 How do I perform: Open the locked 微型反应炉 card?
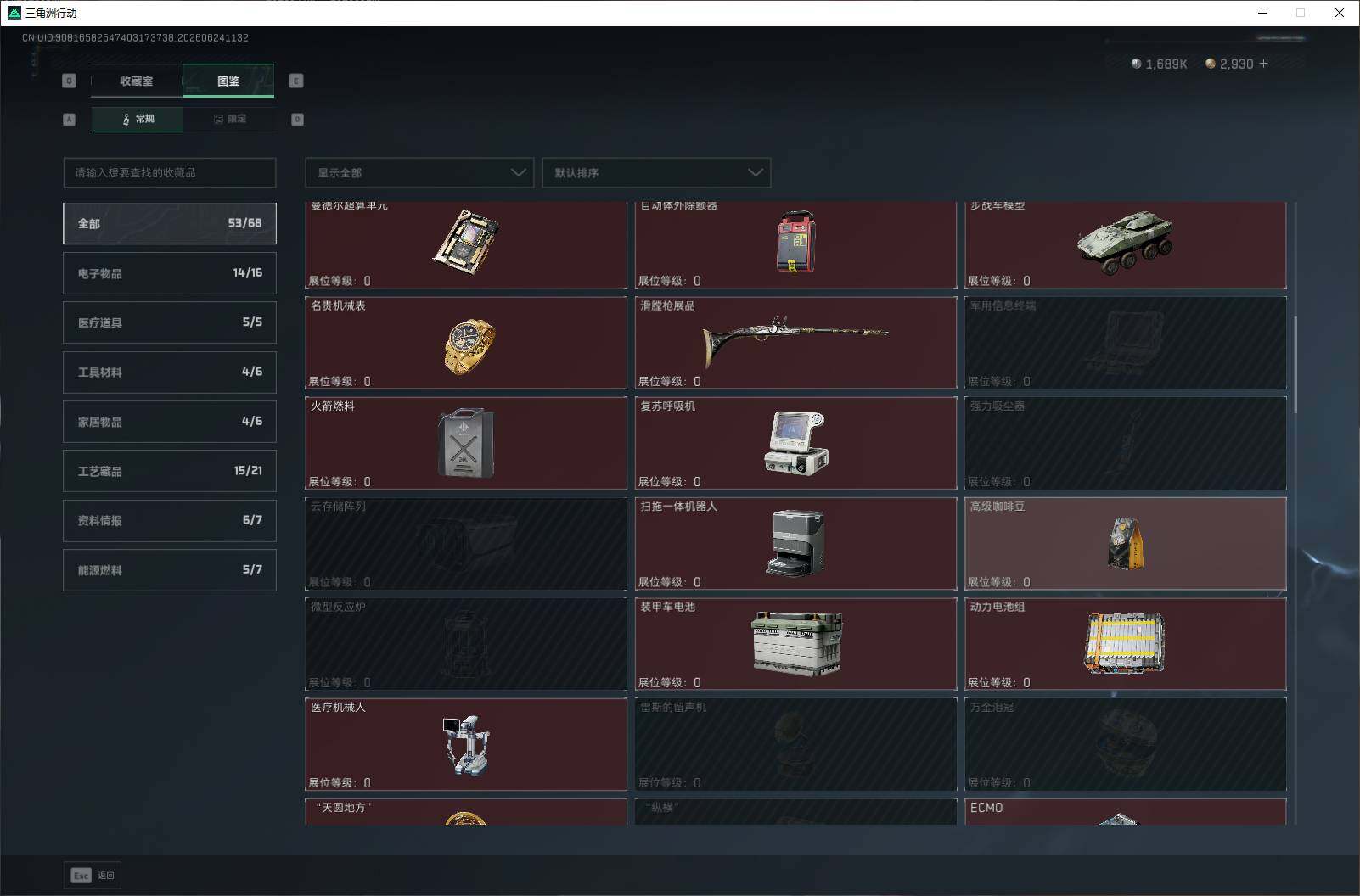(x=466, y=644)
